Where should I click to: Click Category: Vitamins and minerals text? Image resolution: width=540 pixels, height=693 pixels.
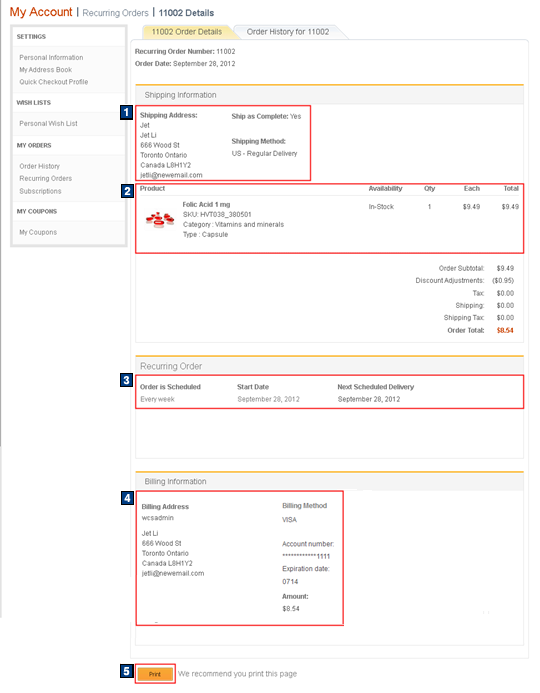233,225
